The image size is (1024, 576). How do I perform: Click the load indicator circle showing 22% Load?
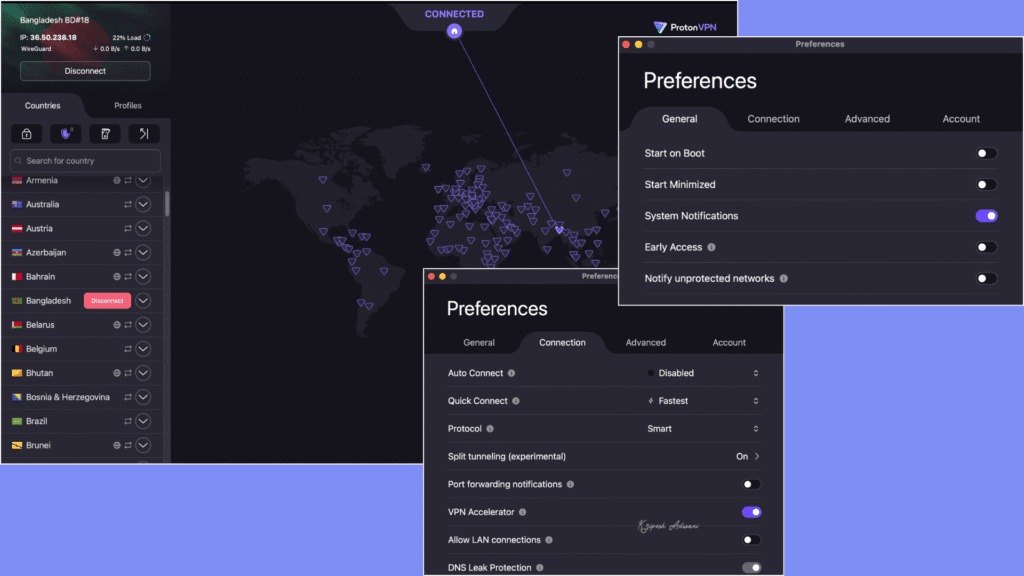click(147, 37)
